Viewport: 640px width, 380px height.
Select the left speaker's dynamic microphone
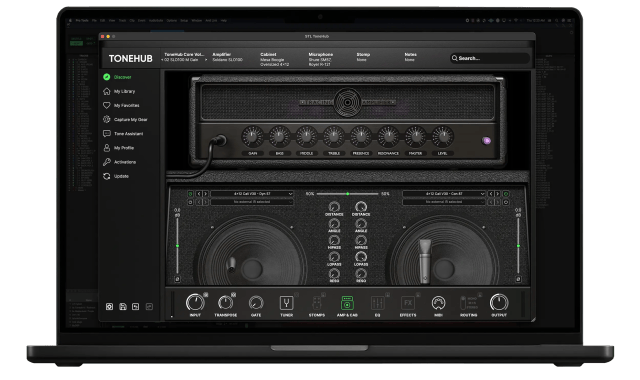tap(231, 265)
